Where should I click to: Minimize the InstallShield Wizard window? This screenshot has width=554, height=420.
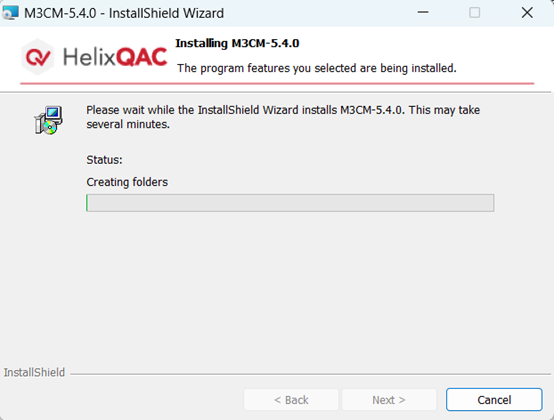(423, 13)
